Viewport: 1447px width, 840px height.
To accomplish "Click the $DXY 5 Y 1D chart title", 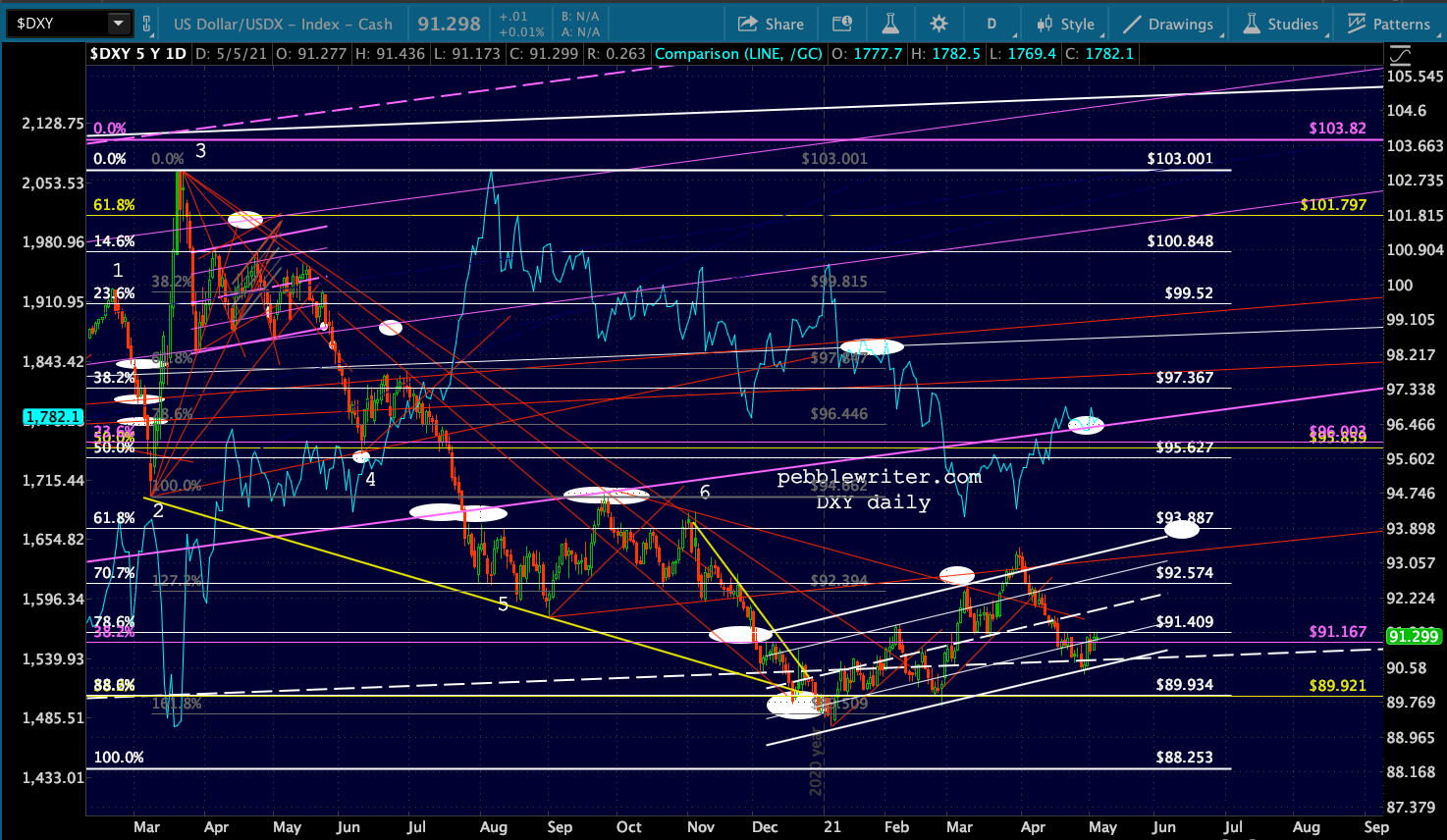I will tap(137, 54).
